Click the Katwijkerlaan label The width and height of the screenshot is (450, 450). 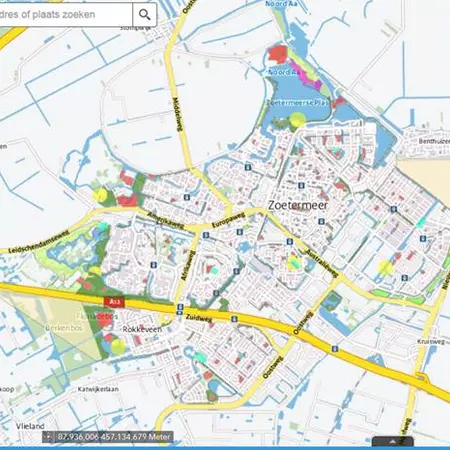click(x=98, y=389)
